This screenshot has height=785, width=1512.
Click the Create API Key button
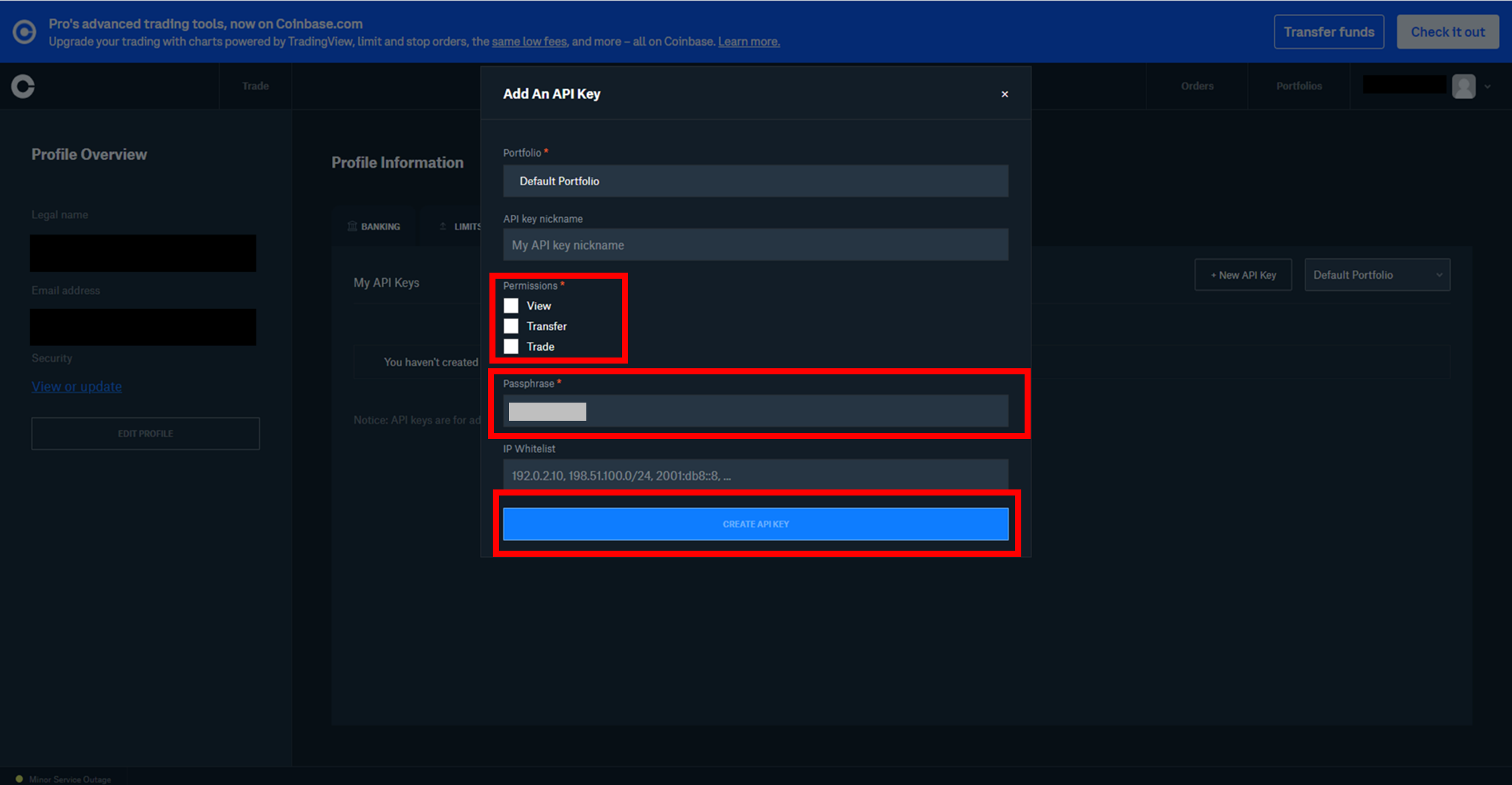coord(756,524)
